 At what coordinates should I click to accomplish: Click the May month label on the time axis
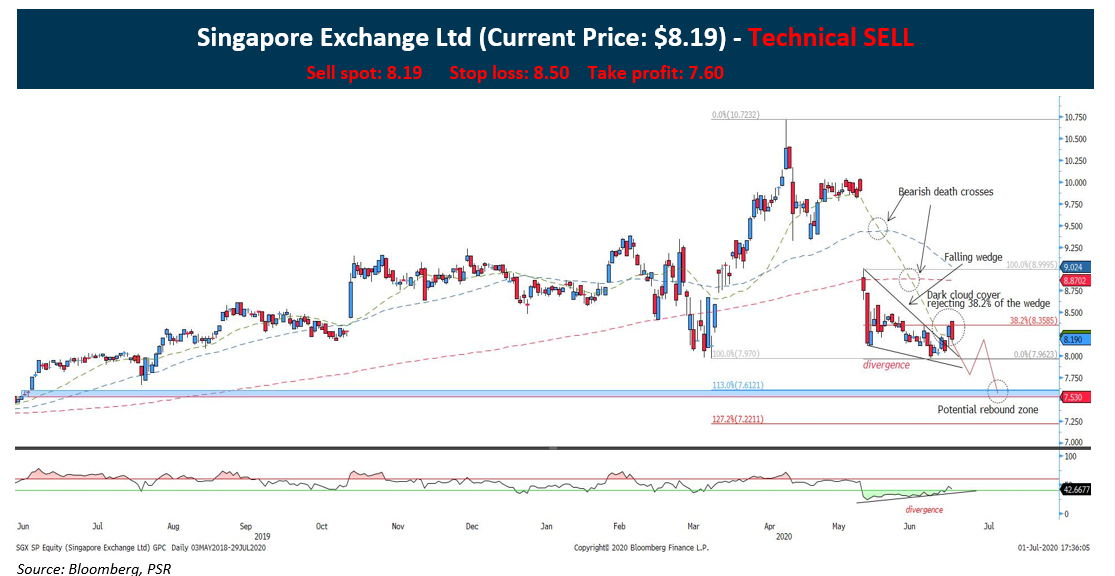pyautogui.click(x=838, y=527)
